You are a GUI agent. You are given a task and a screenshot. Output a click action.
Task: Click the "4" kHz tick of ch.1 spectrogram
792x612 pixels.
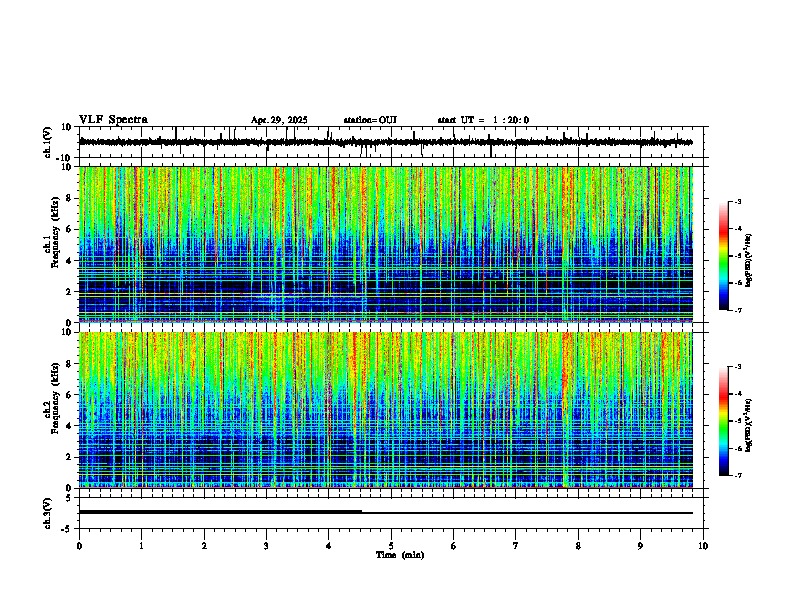coord(69,261)
